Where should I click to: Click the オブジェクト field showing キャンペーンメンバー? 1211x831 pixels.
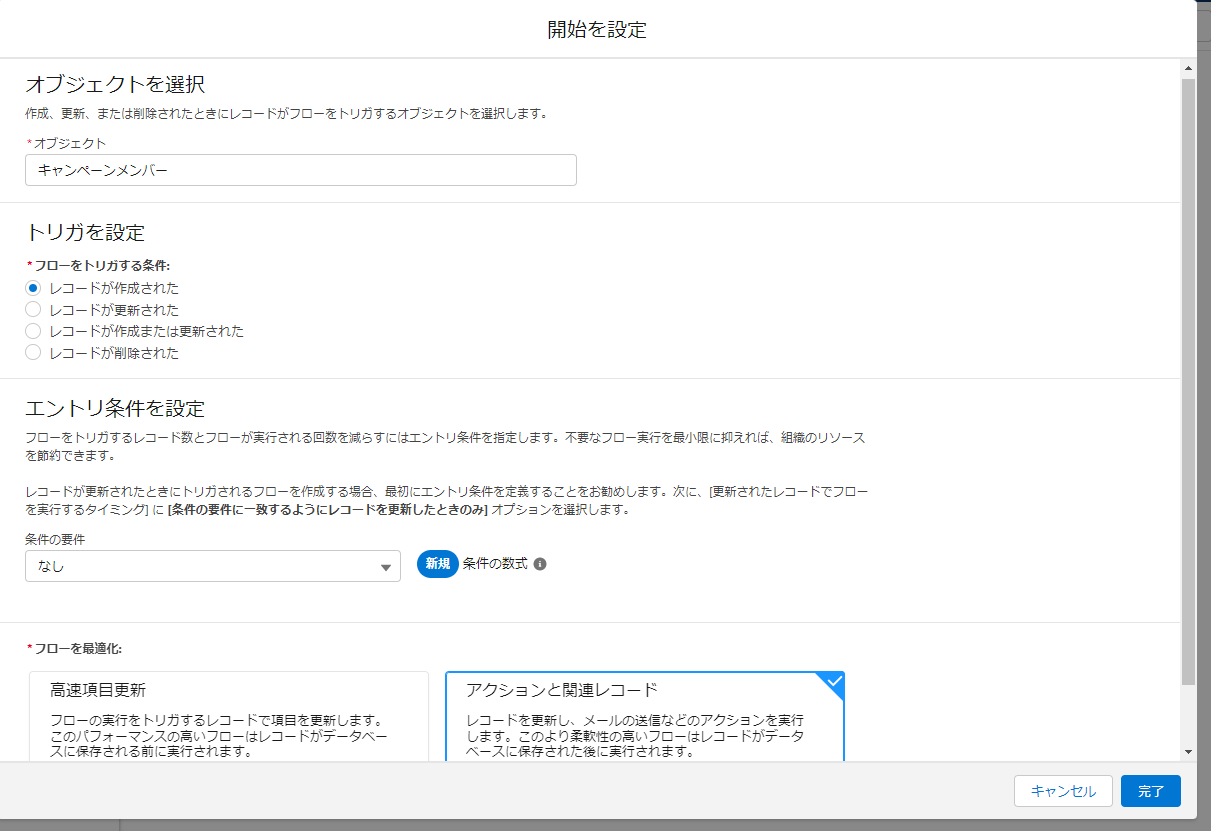pos(300,170)
